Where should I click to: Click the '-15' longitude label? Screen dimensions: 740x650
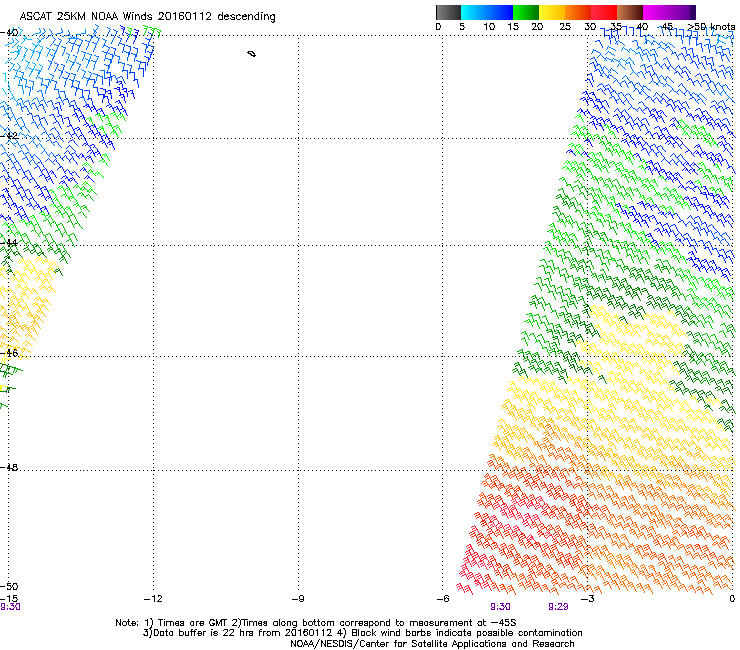(9, 599)
